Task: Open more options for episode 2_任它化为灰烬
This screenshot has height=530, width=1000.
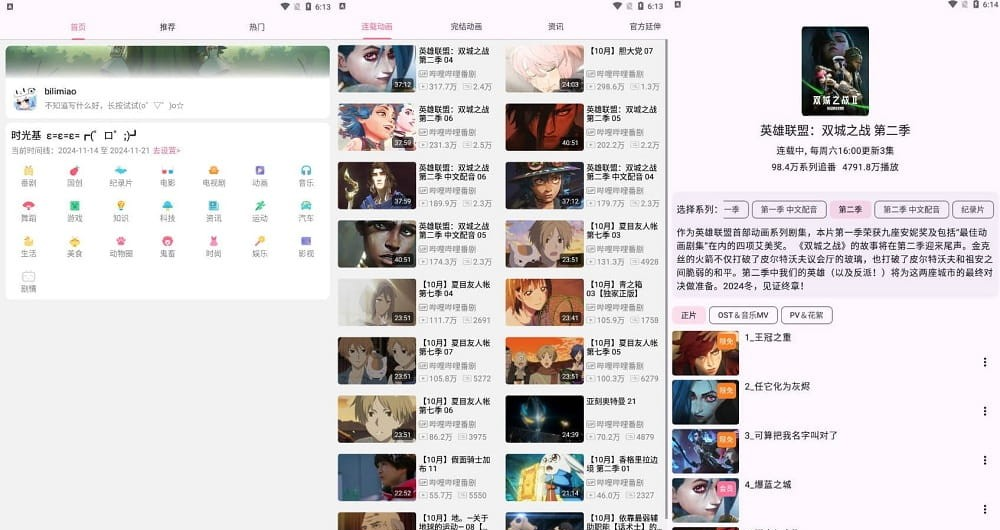Action: pos(985,411)
